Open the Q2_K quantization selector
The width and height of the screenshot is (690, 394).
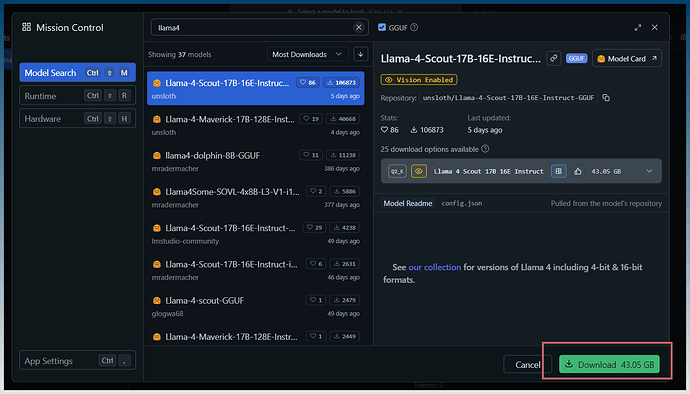click(397, 171)
